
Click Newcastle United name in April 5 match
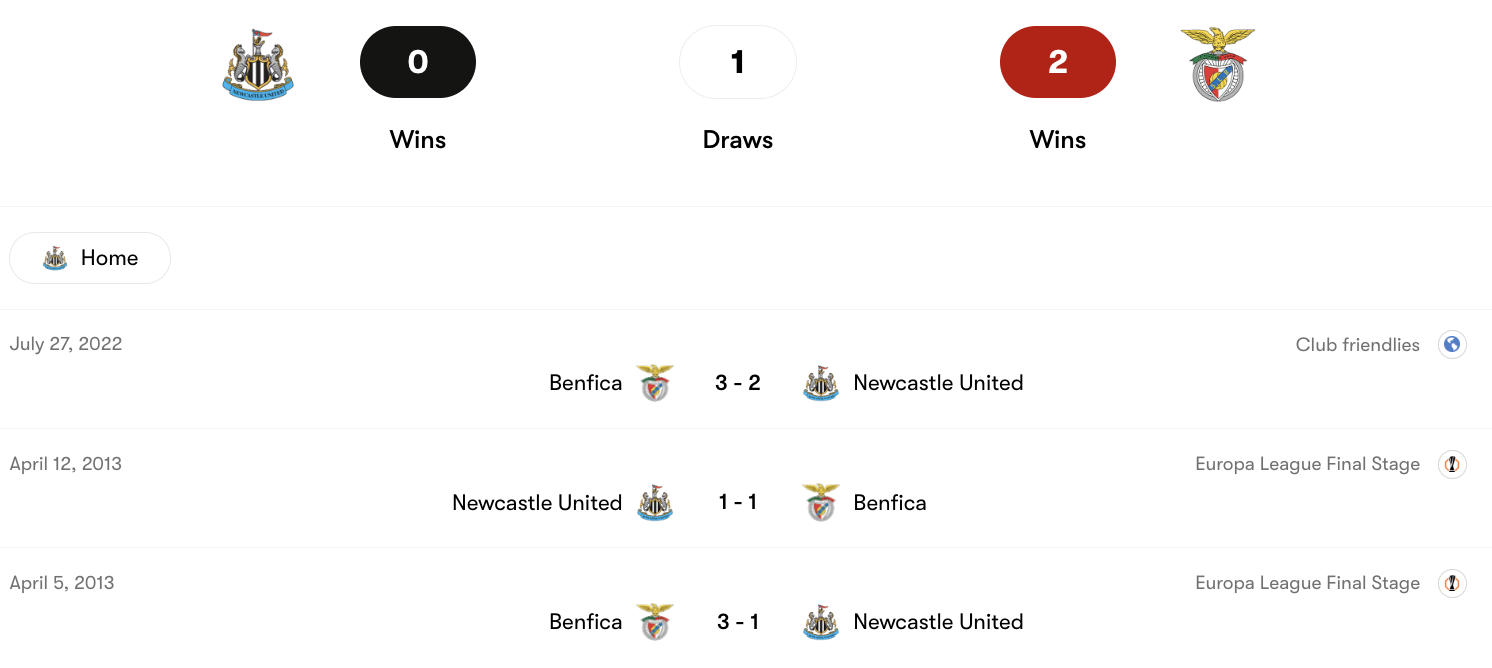click(x=938, y=622)
